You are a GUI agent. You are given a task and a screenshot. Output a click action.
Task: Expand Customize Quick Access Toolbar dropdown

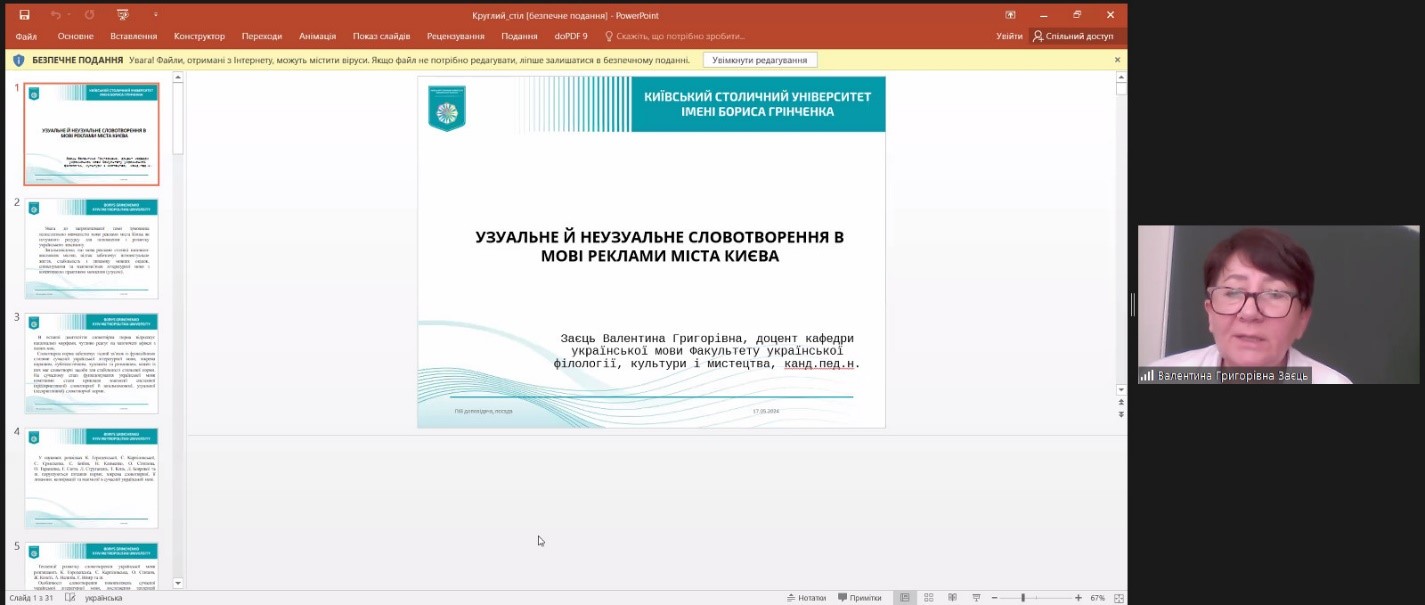156,15
